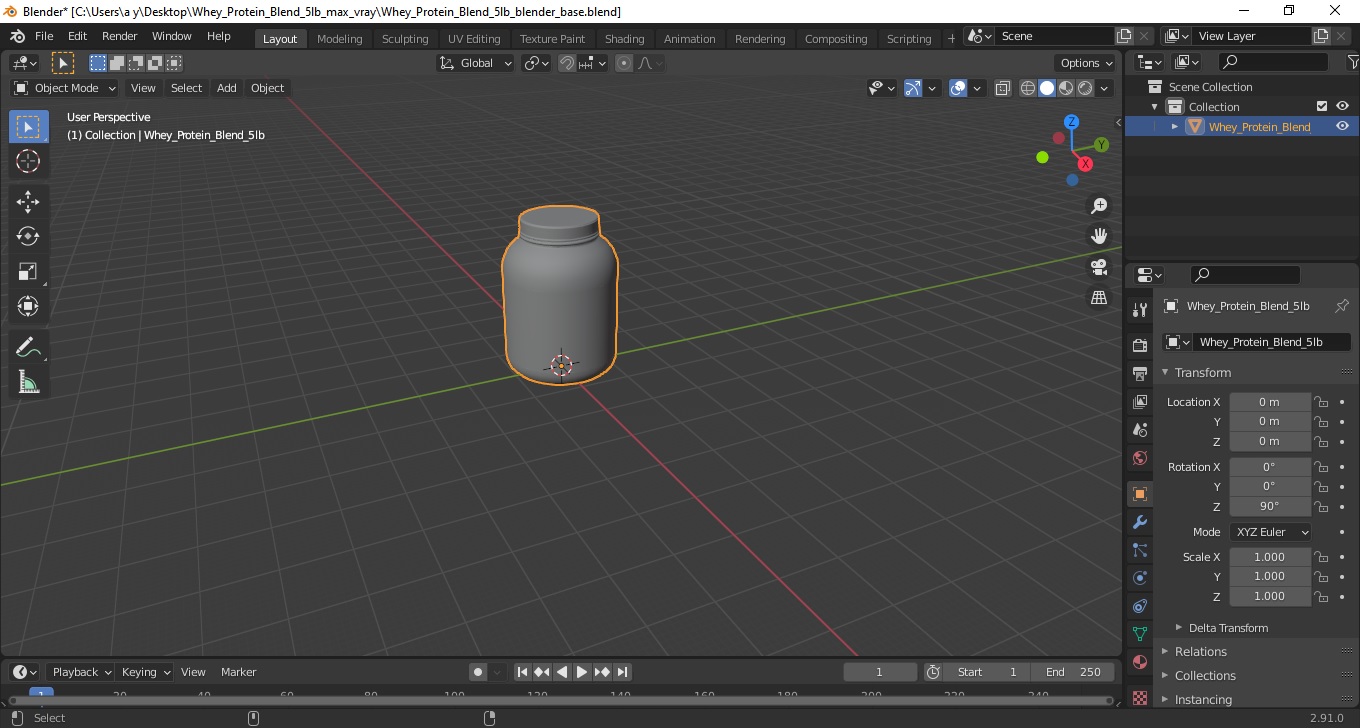The height and width of the screenshot is (728, 1360).
Task: Toggle snapping magnet button
Action: click(567, 63)
